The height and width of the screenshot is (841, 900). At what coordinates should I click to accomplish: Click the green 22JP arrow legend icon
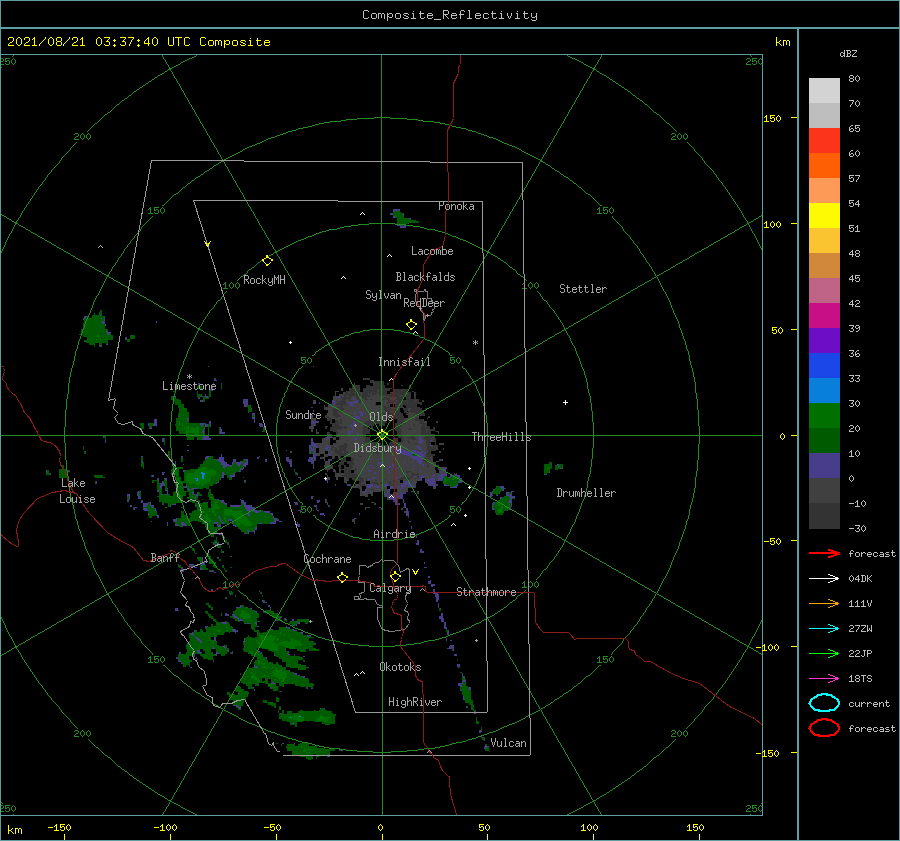coord(824,653)
